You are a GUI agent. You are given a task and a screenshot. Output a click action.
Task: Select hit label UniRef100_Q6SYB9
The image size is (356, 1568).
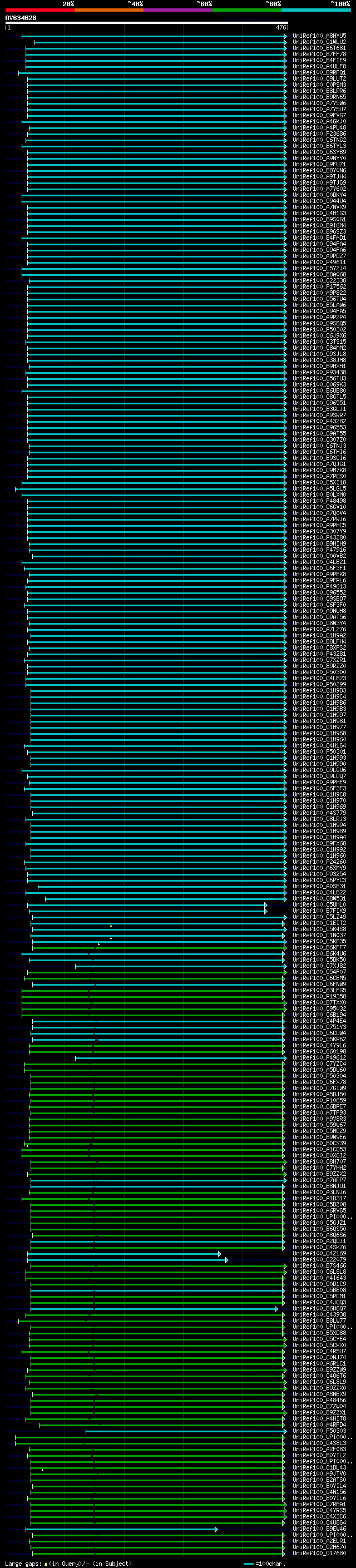319,152
